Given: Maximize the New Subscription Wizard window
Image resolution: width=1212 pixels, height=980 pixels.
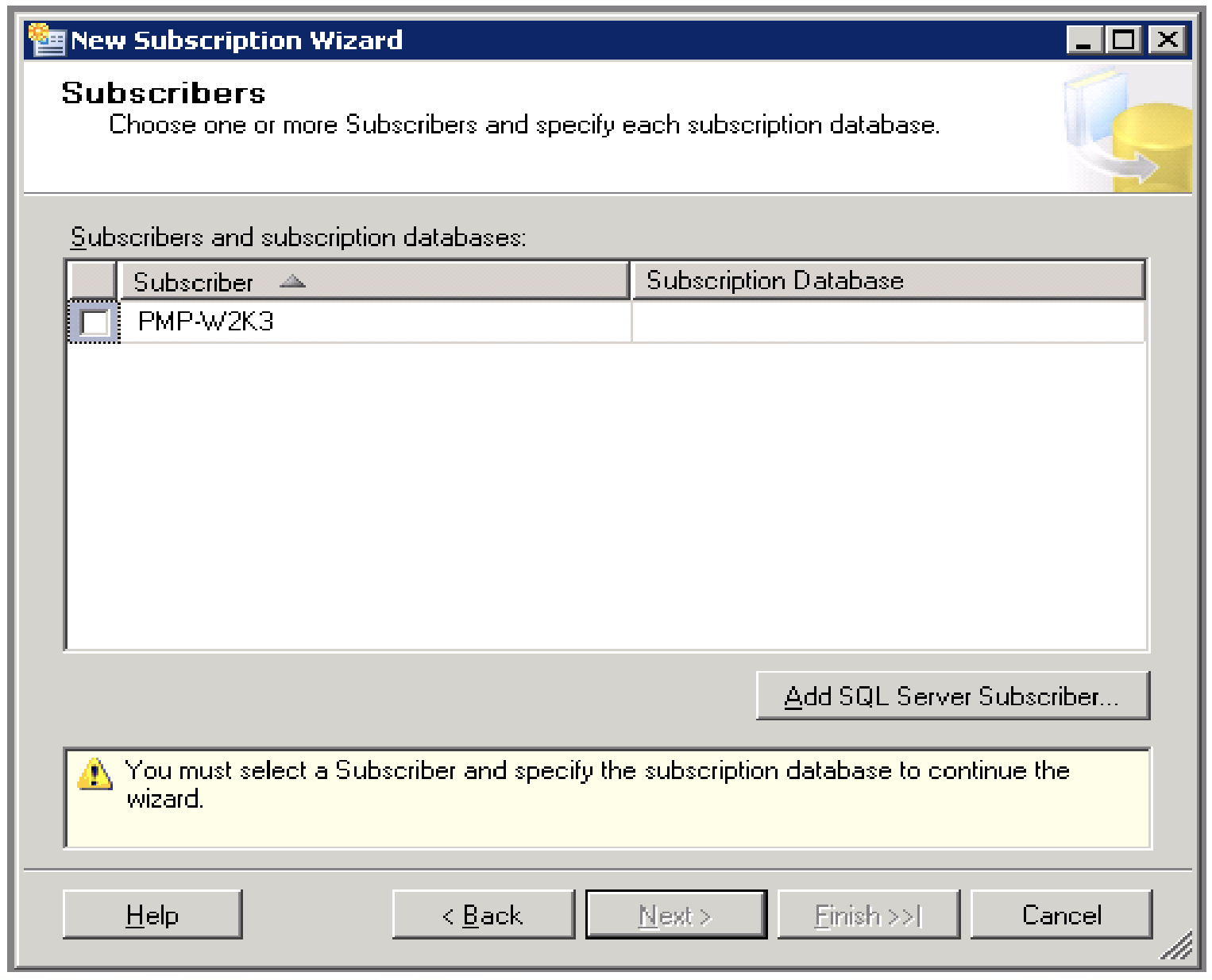Looking at the screenshot, I should 1124,39.
